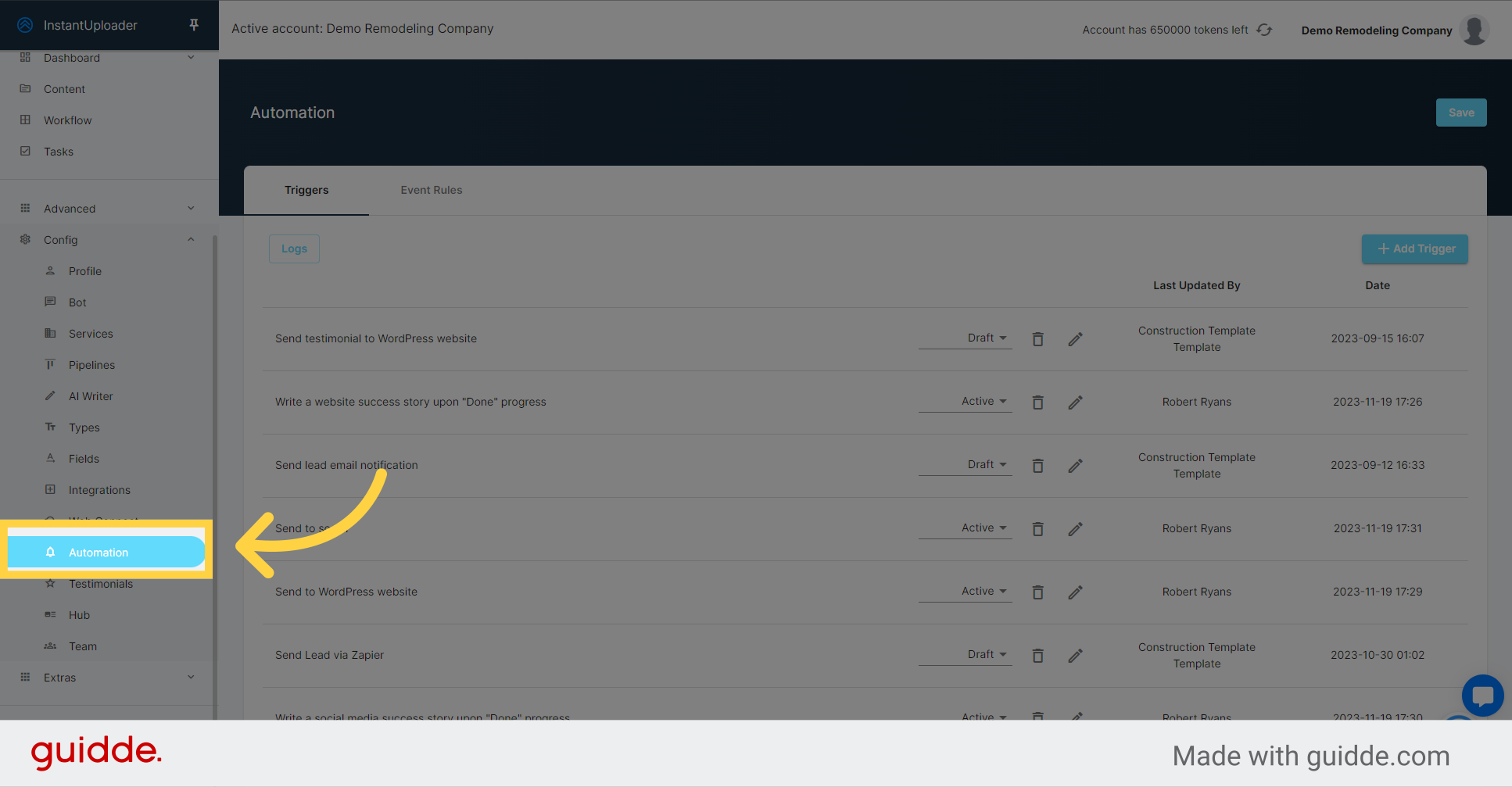
Task: Refresh the account token count
Action: coord(1264,29)
